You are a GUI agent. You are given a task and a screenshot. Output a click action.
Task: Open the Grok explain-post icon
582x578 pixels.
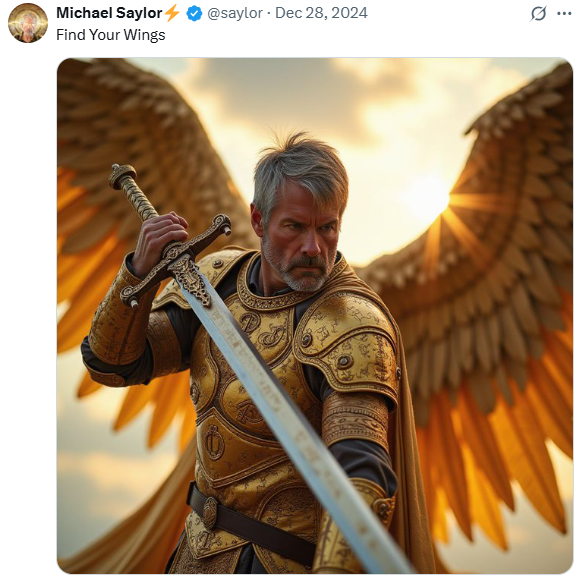(538, 14)
